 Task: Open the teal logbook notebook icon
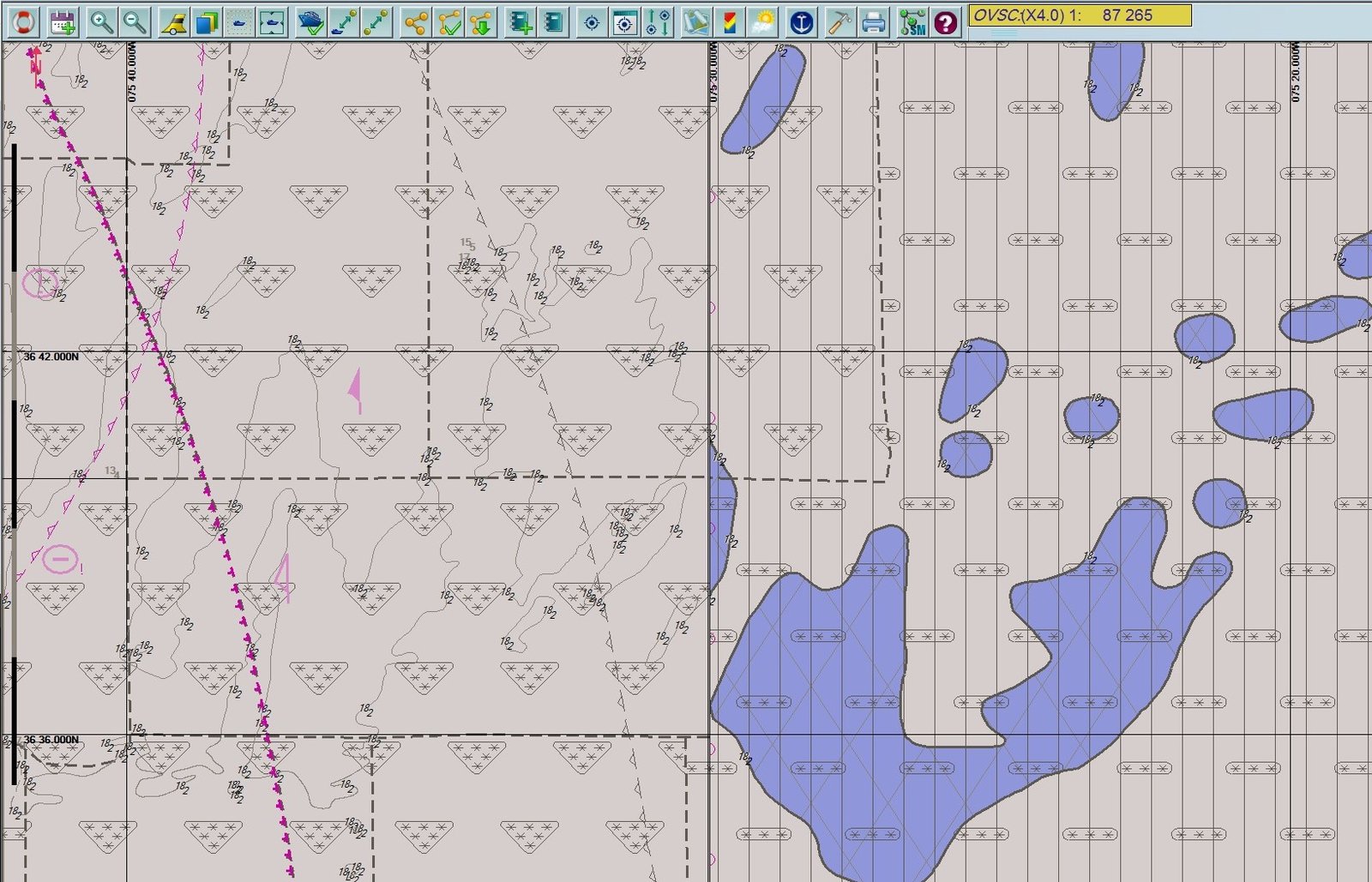[x=554, y=22]
